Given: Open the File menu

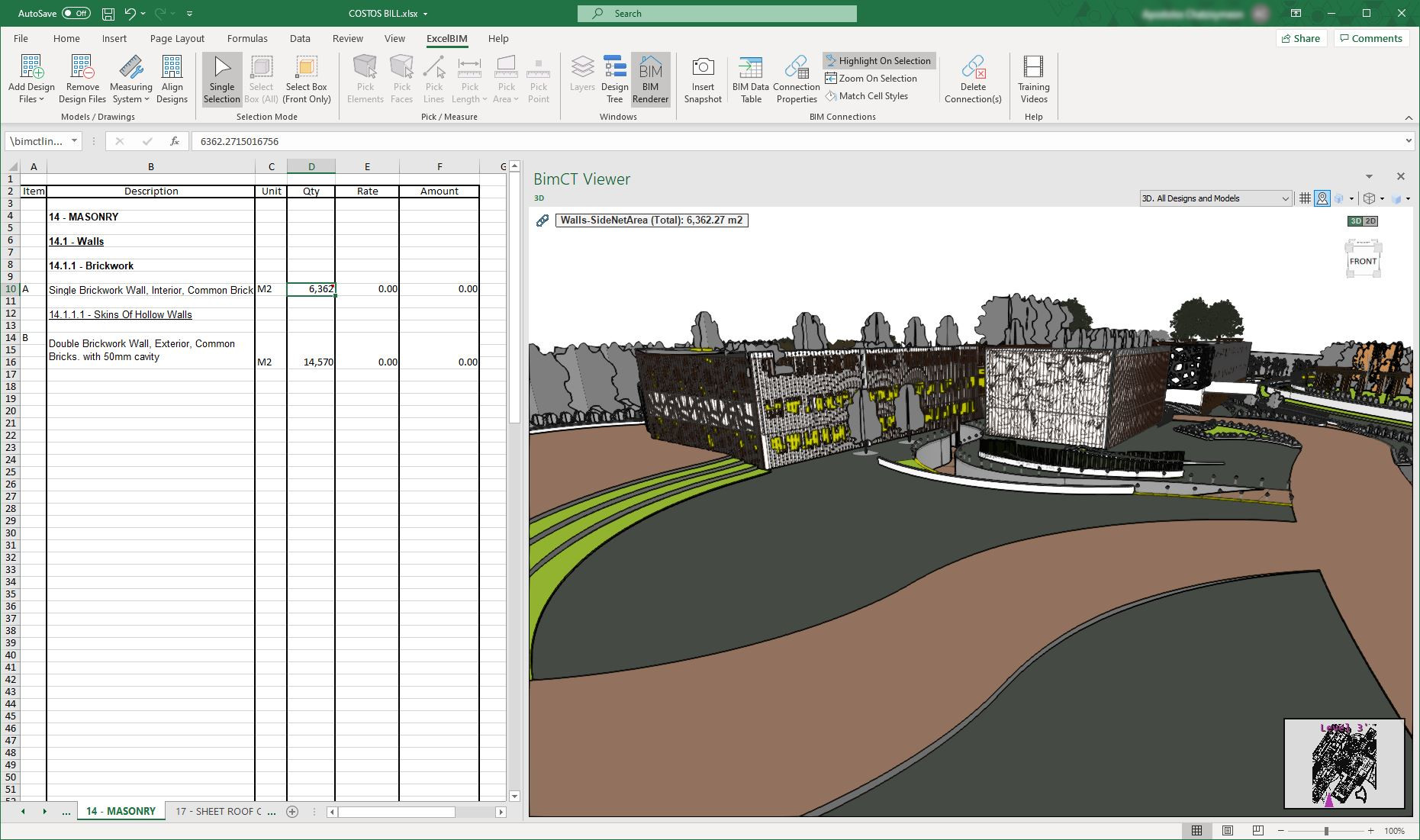Looking at the screenshot, I should click(21, 38).
